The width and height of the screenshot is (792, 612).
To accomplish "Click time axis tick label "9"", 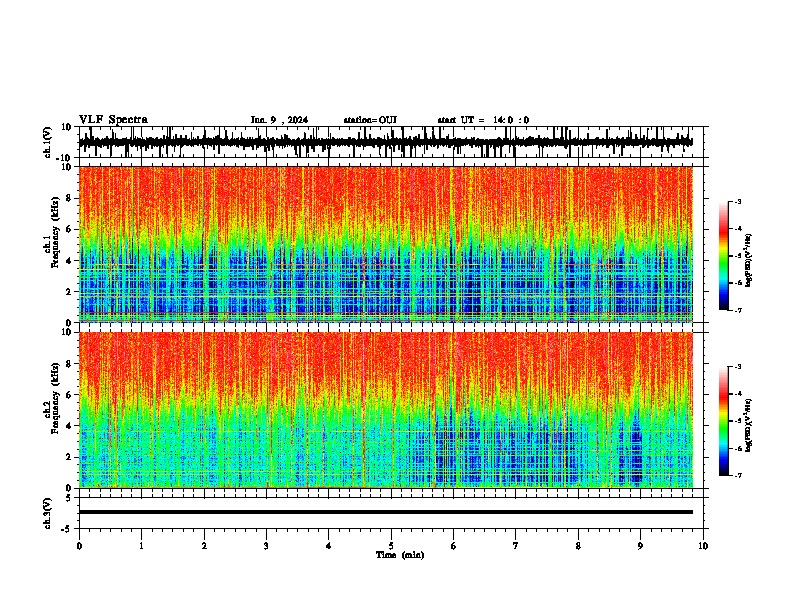I will click(x=640, y=546).
